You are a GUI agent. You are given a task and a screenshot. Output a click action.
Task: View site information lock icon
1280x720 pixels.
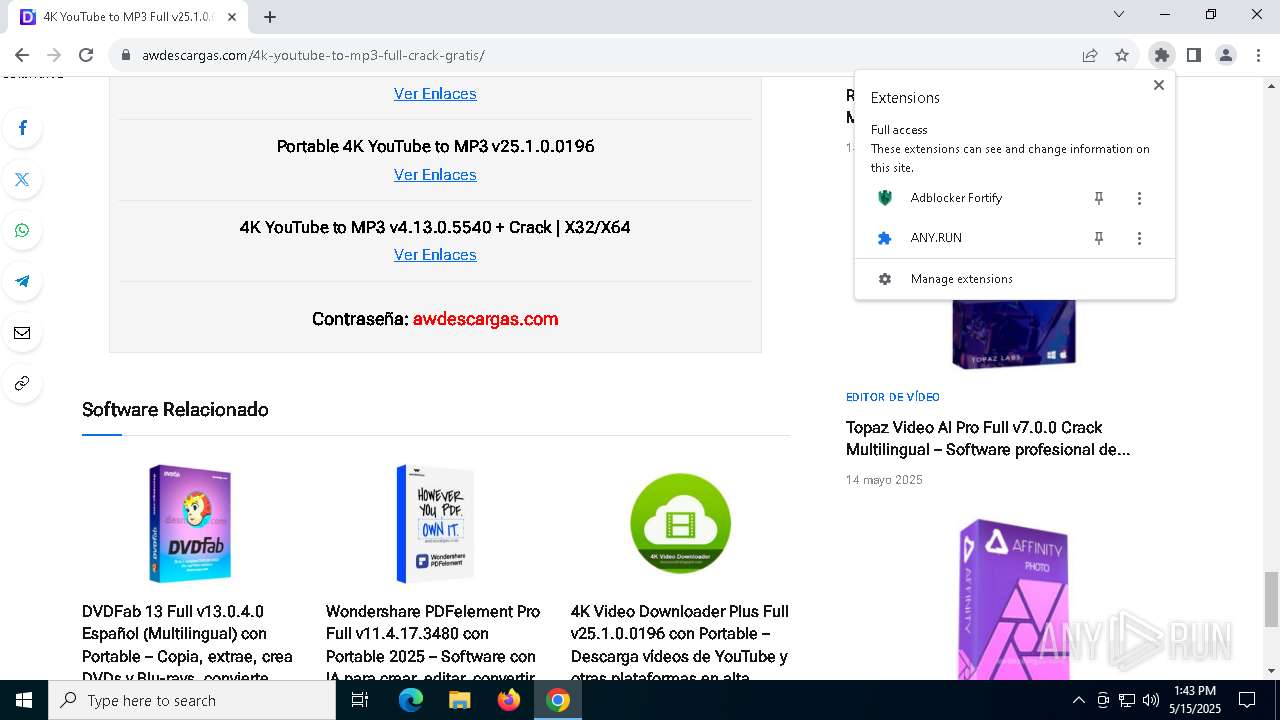(126, 55)
